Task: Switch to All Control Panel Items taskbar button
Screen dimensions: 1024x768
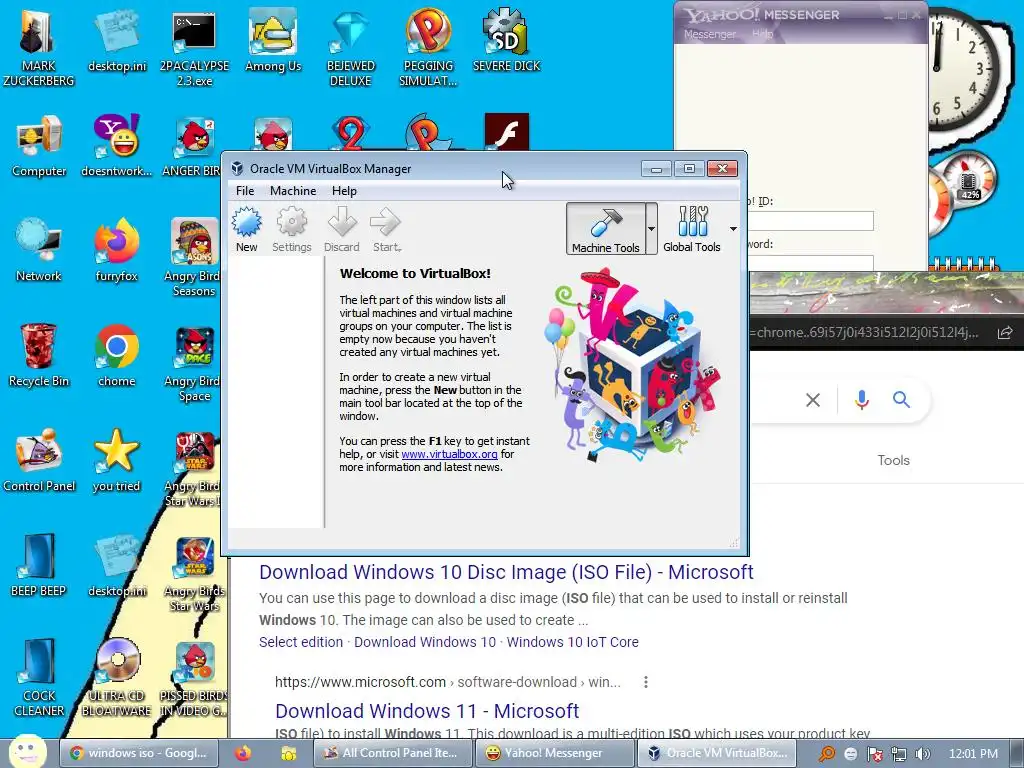Action: pyautogui.click(x=392, y=753)
